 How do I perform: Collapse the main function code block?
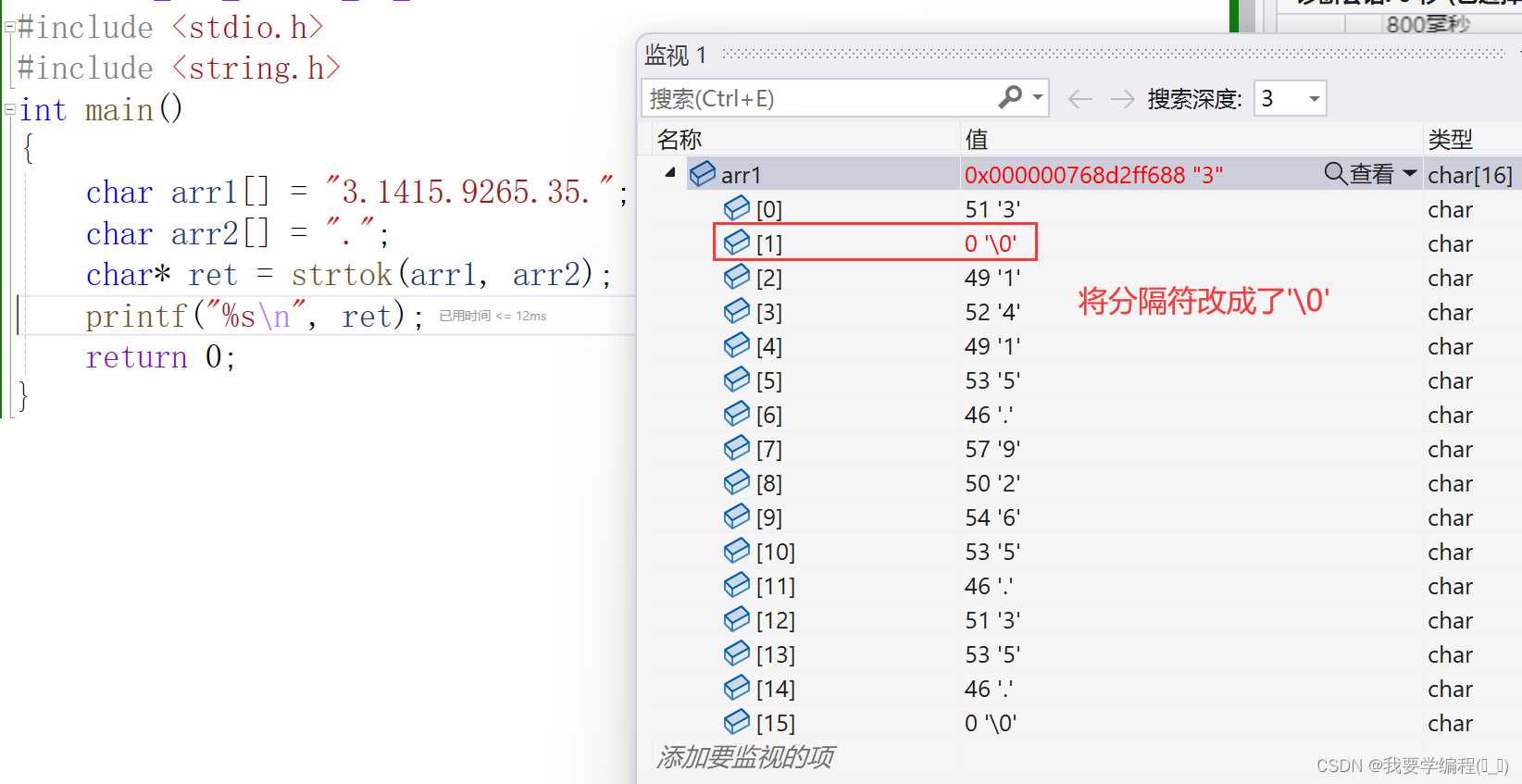(9, 109)
